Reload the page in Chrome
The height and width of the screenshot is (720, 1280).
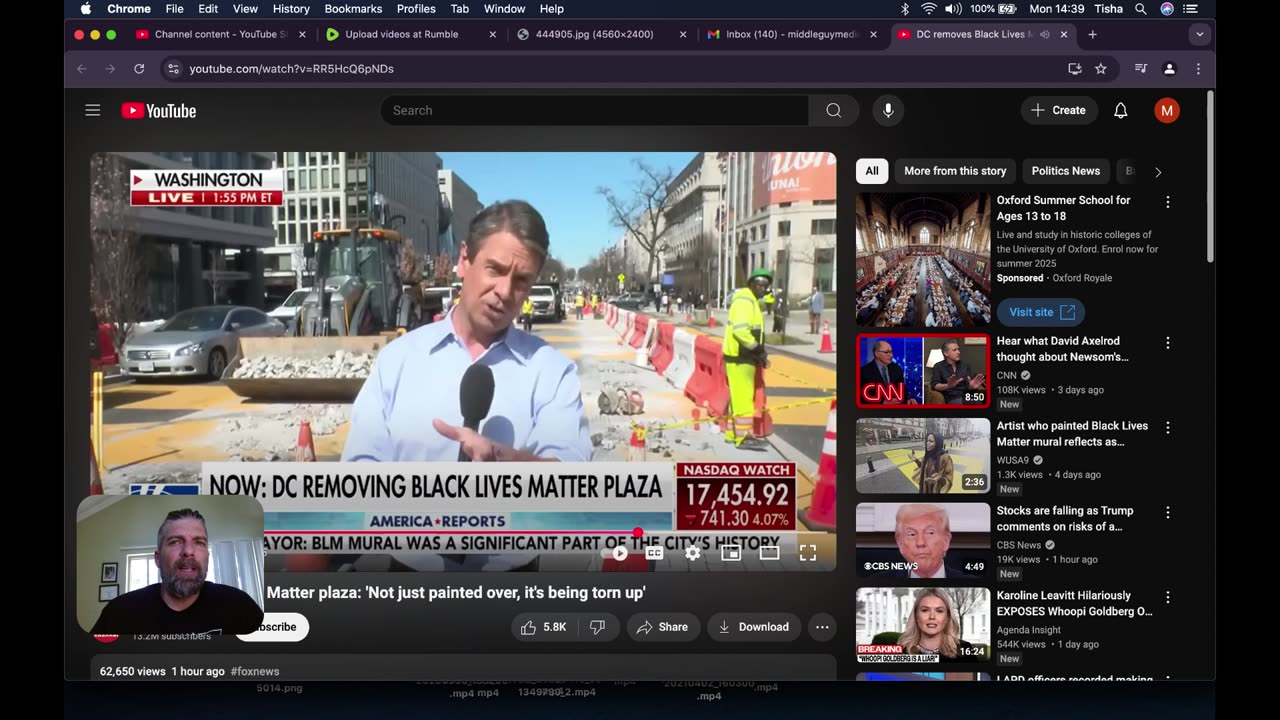pyautogui.click(x=139, y=69)
